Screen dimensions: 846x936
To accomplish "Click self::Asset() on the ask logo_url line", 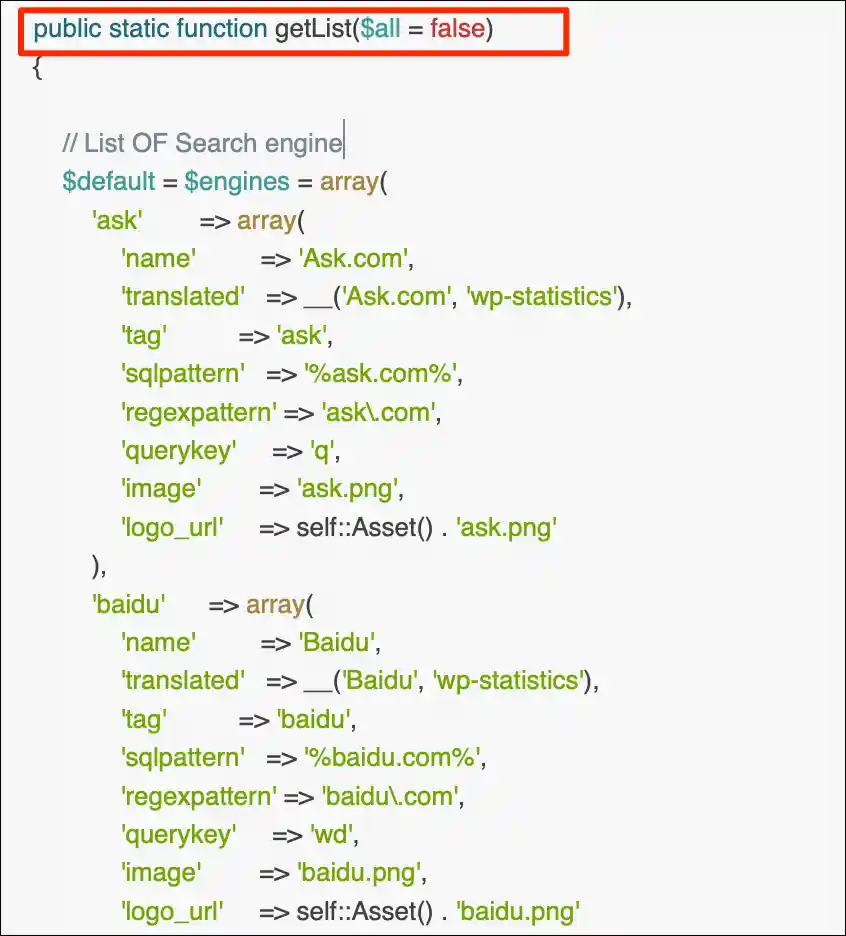I will click(x=364, y=528).
